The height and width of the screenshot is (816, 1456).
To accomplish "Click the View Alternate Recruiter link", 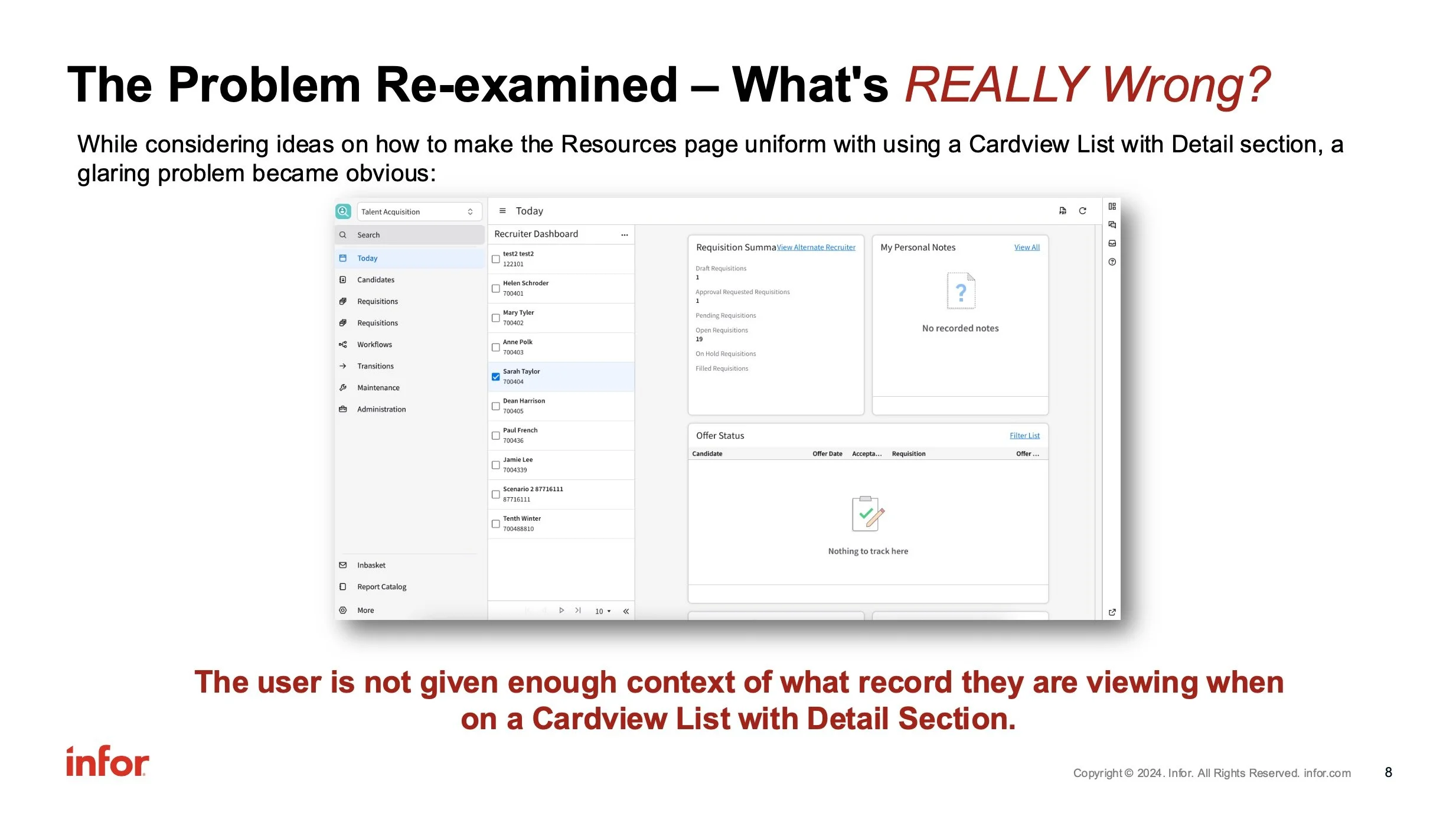I will 815,247.
